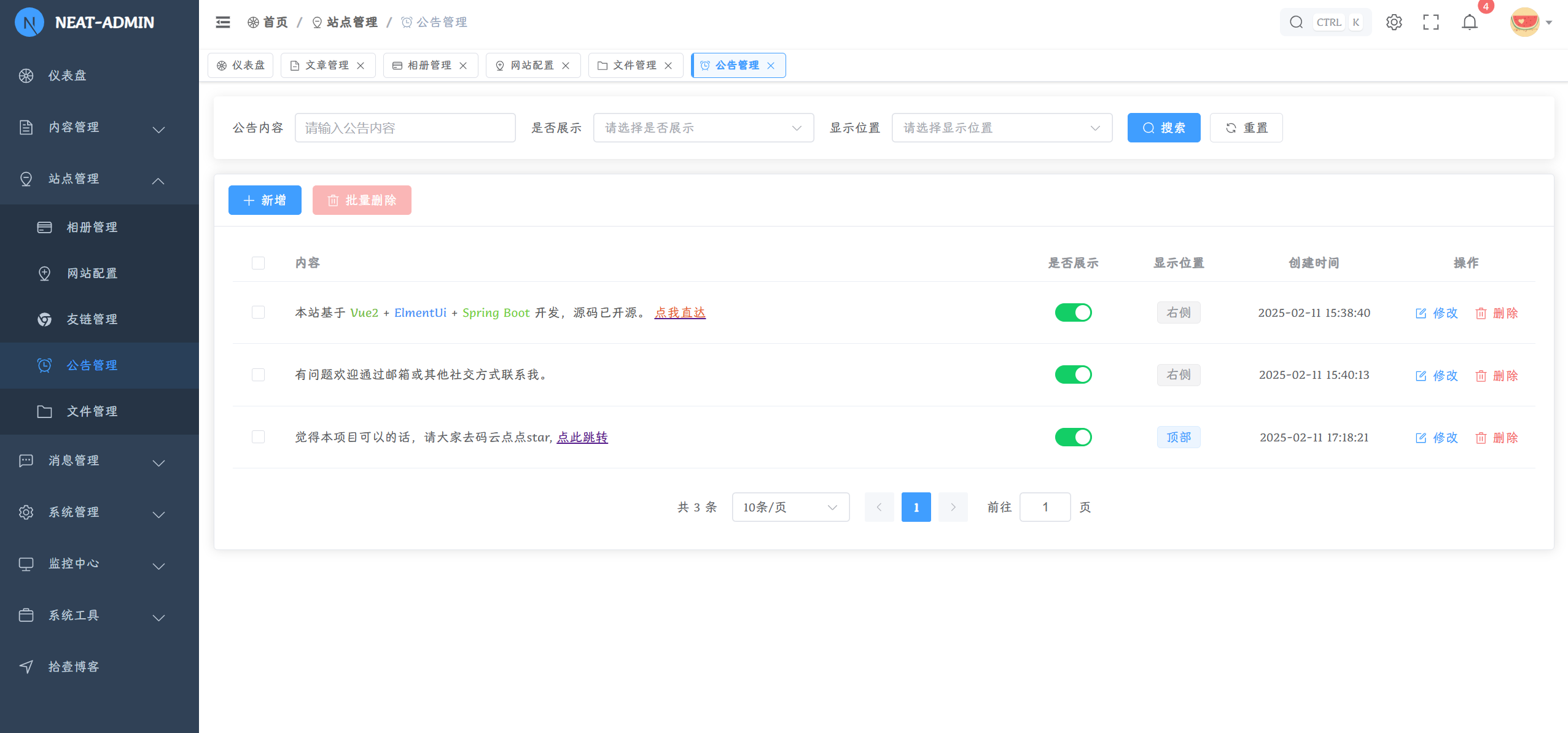Disable display switch for the first announcement
1568x733 pixels.
coord(1073,312)
